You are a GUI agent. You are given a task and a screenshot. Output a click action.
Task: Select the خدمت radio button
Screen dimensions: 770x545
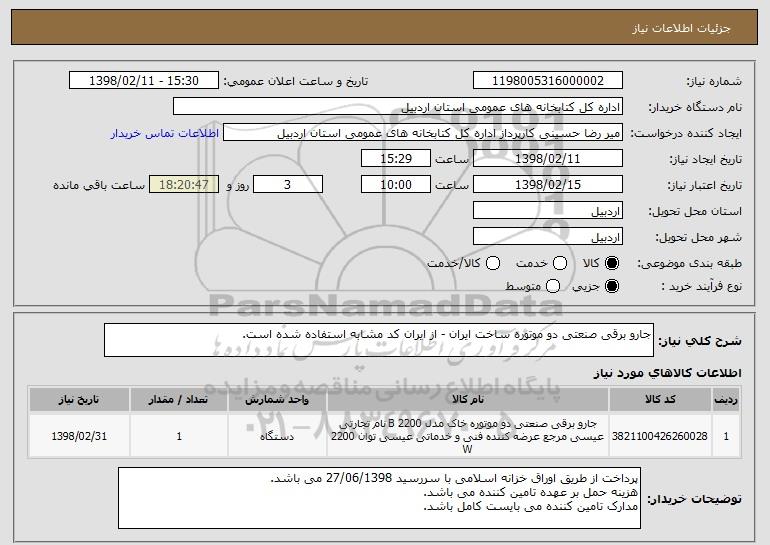click(x=559, y=263)
